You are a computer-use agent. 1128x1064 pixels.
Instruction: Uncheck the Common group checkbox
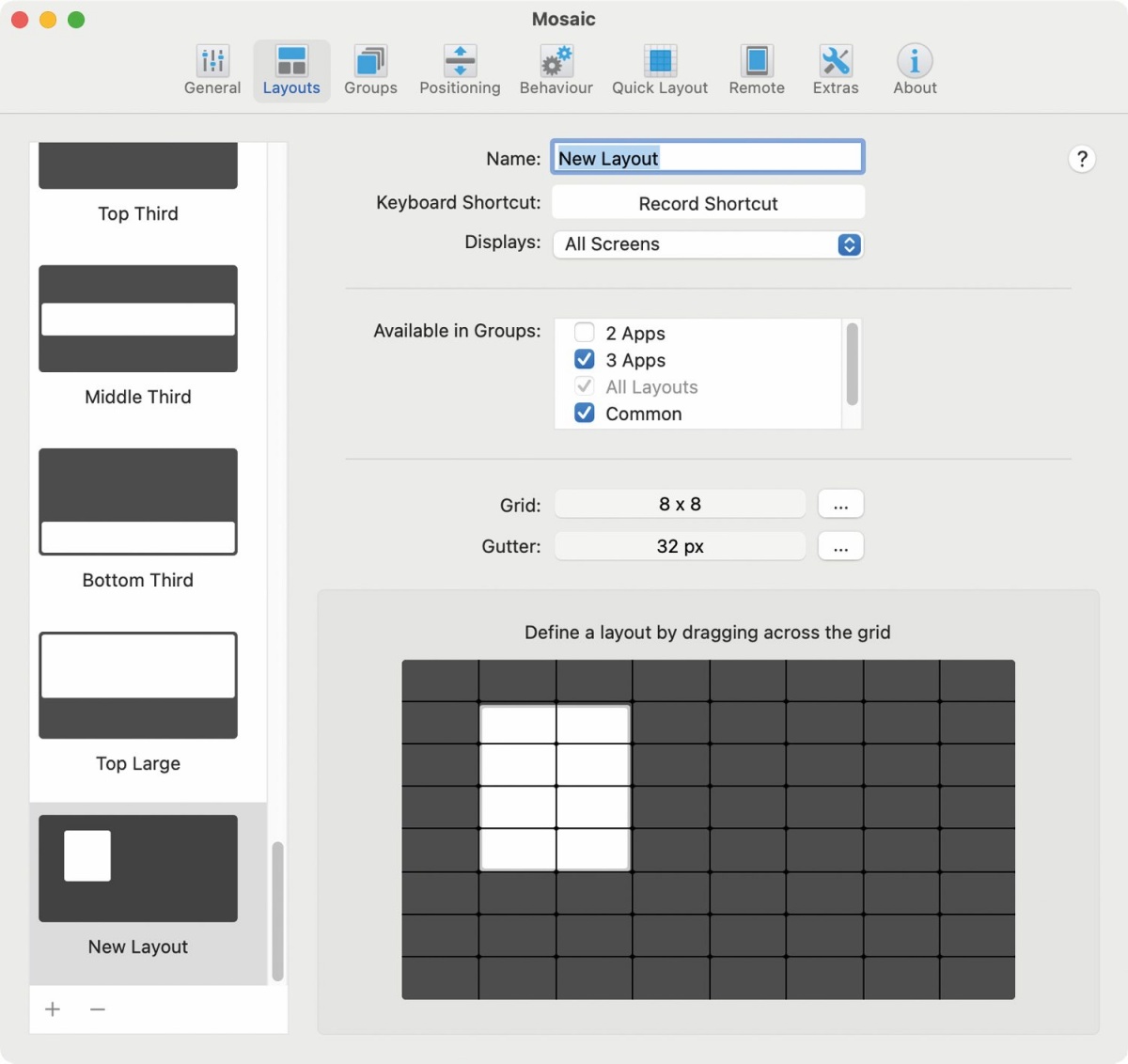click(585, 413)
